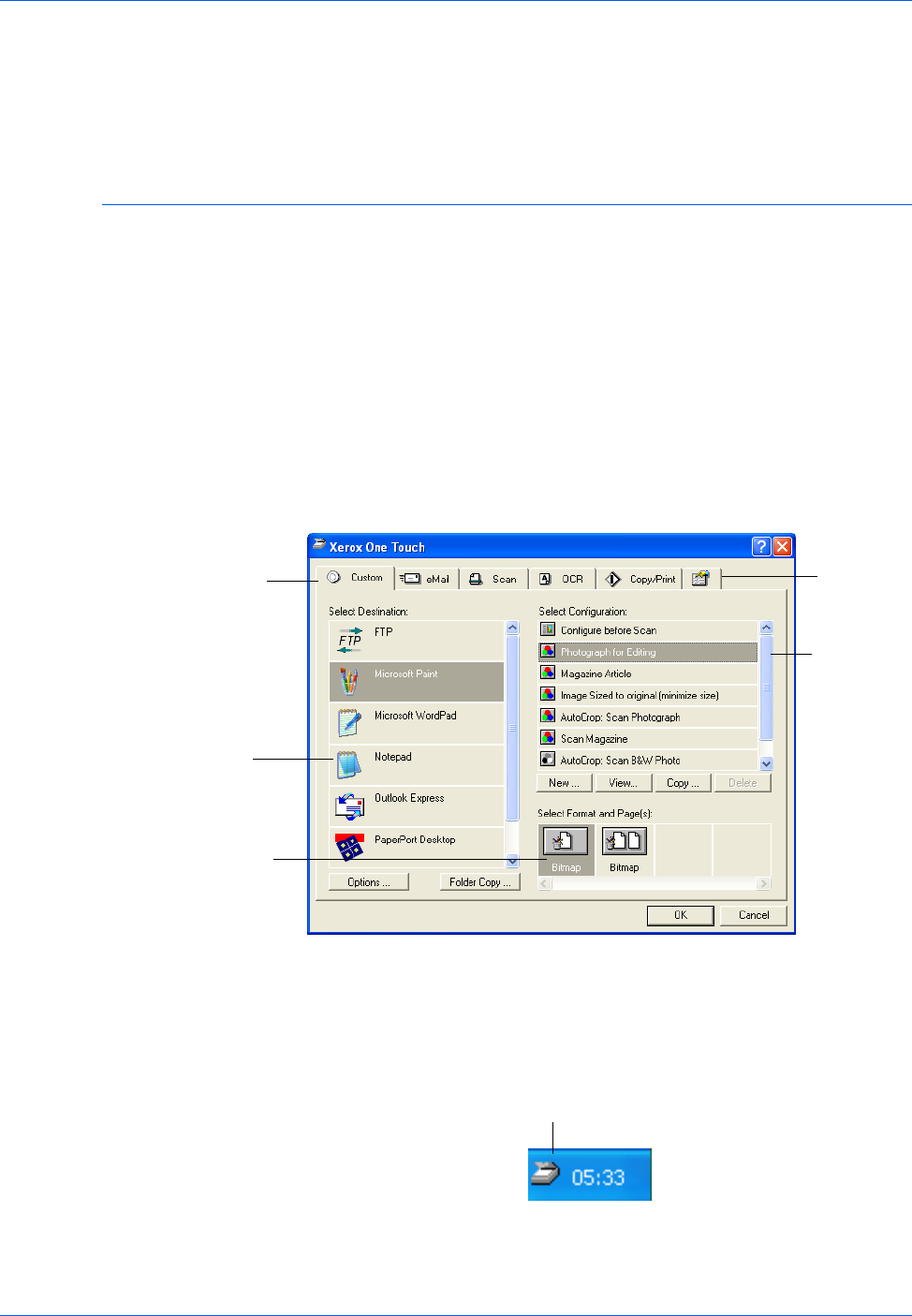This screenshot has height=1316, width=912.
Task: Click the Configure before Scan icon
Action: [548, 629]
